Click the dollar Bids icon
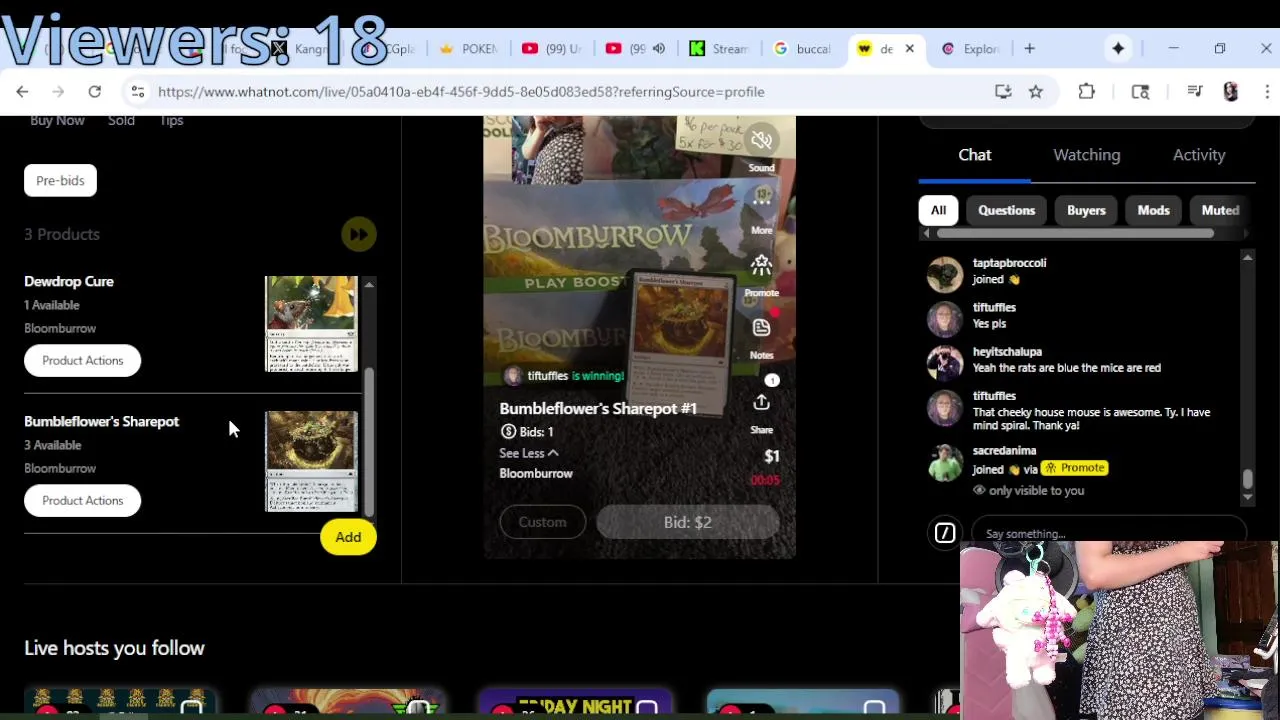Viewport: 1280px width, 720px height. coord(508,432)
